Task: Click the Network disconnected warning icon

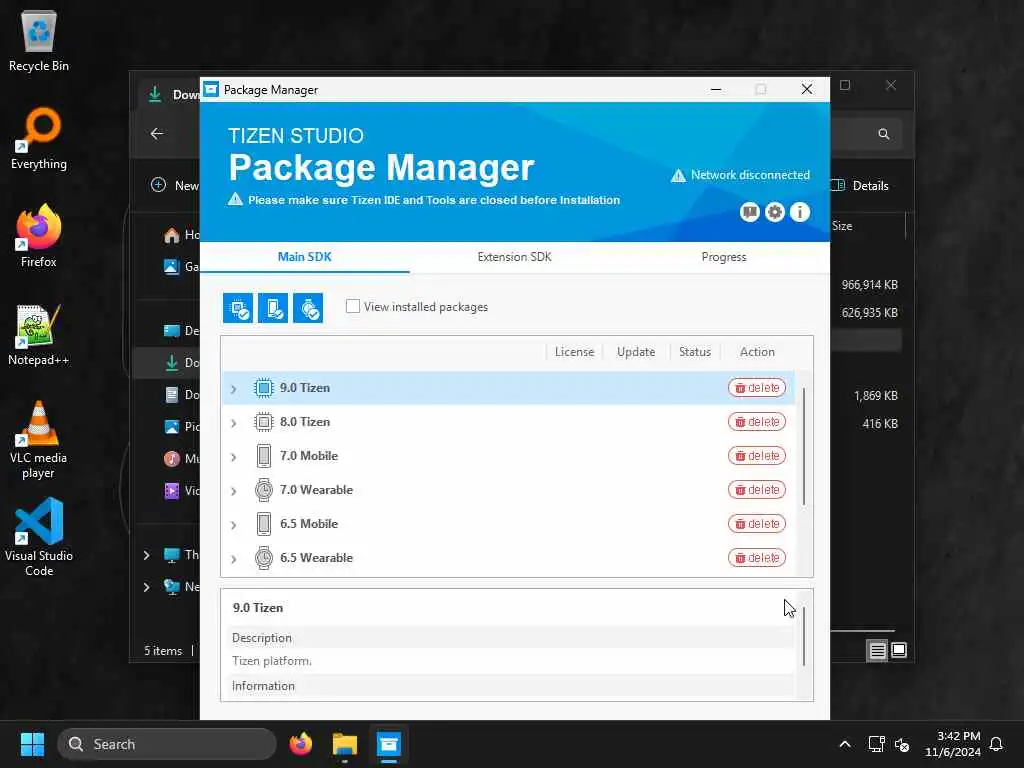Action: (679, 176)
